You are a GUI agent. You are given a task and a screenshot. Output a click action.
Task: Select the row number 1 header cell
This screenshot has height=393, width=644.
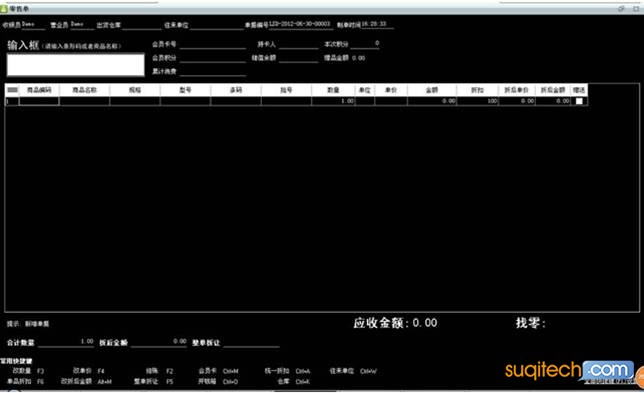12,101
